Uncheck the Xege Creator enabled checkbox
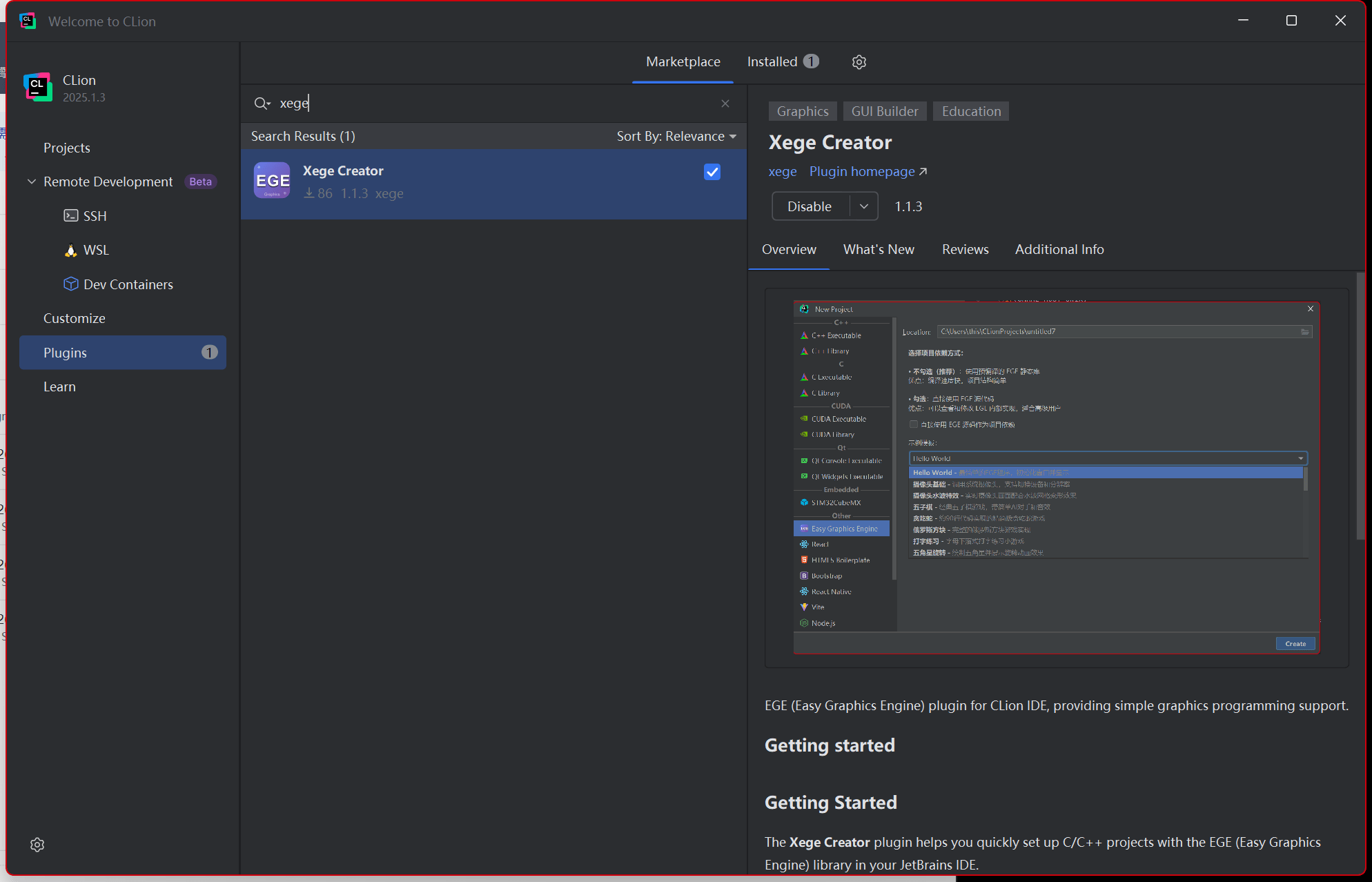This screenshot has width=1372, height=882. click(x=712, y=172)
